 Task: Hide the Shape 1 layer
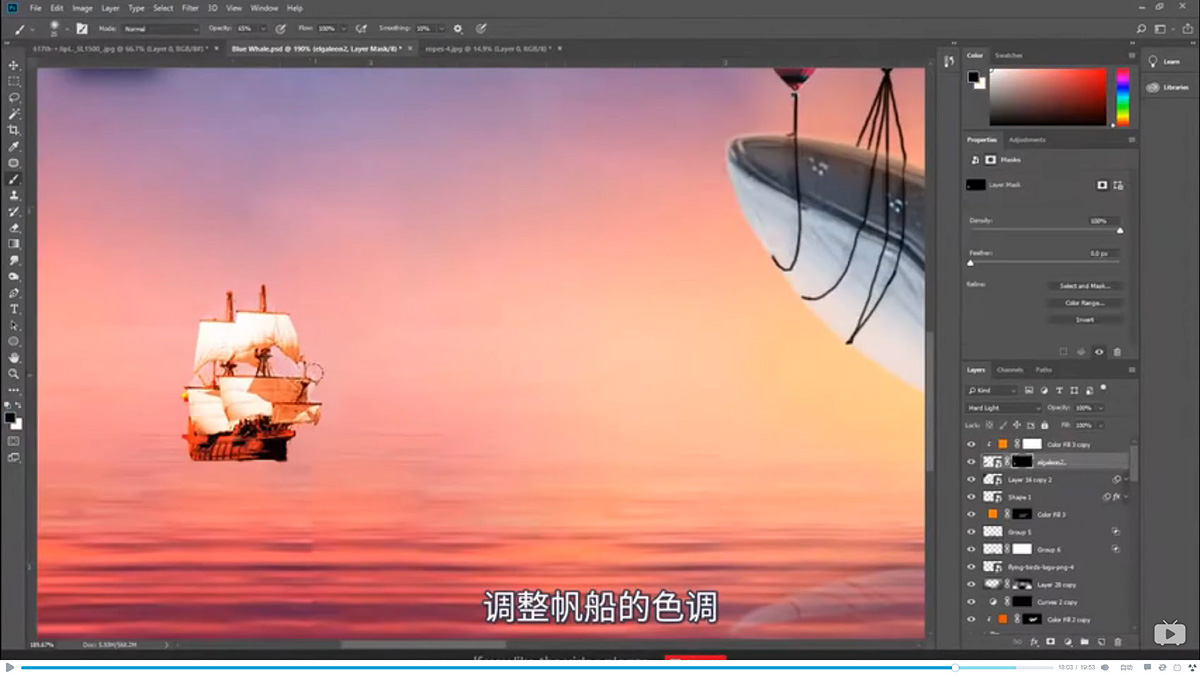pyautogui.click(x=970, y=496)
